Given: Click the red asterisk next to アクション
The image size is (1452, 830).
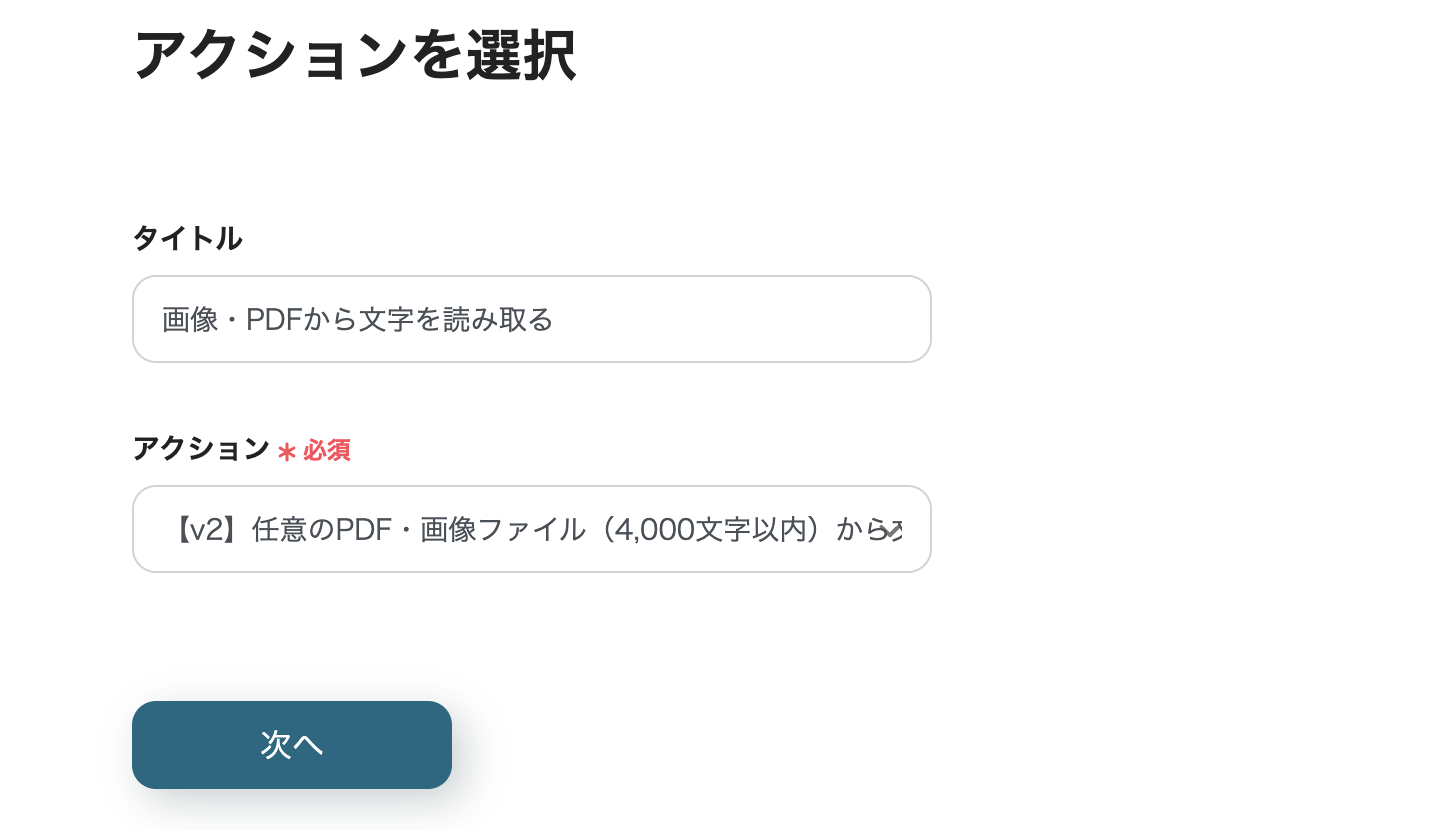Looking at the screenshot, I should pos(286,452).
